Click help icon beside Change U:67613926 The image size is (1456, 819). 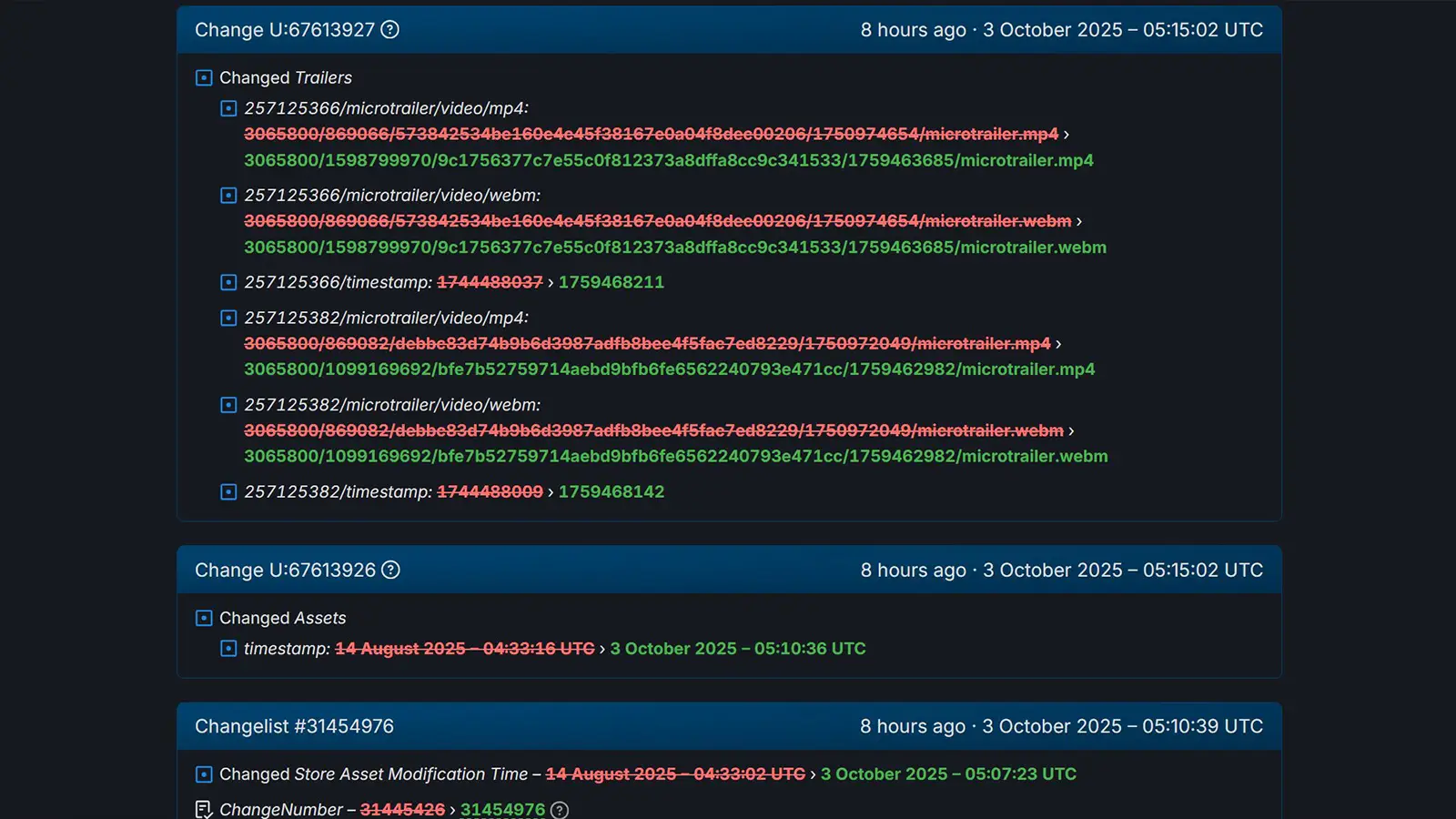click(x=390, y=571)
